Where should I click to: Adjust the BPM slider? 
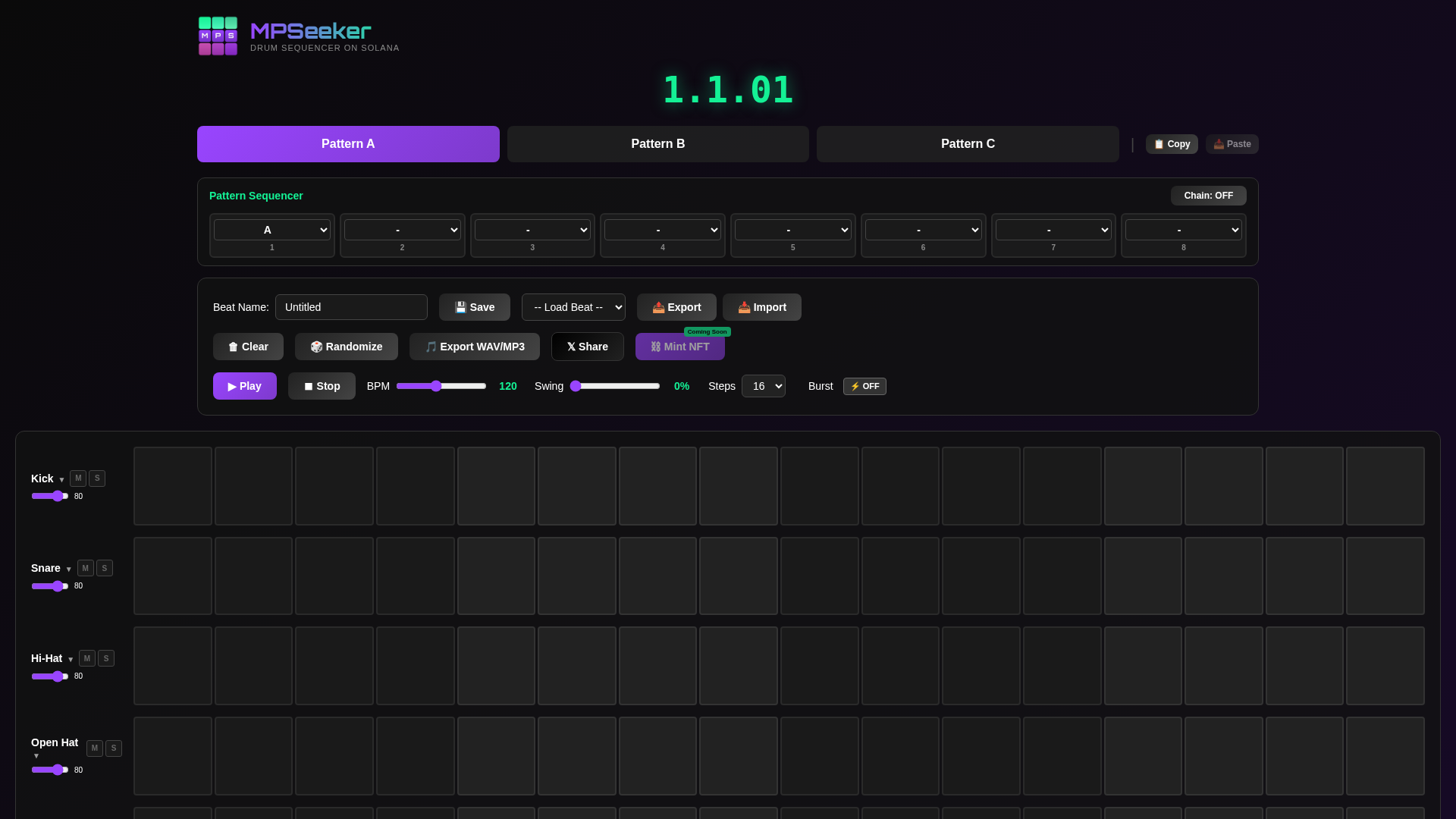point(441,386)
